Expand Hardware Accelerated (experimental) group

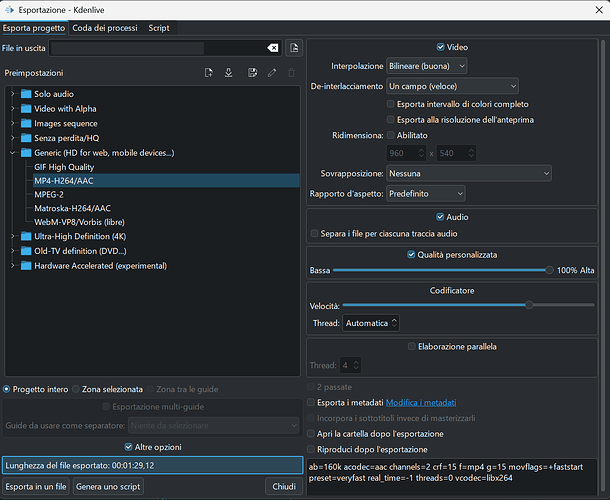coord(12,266)
